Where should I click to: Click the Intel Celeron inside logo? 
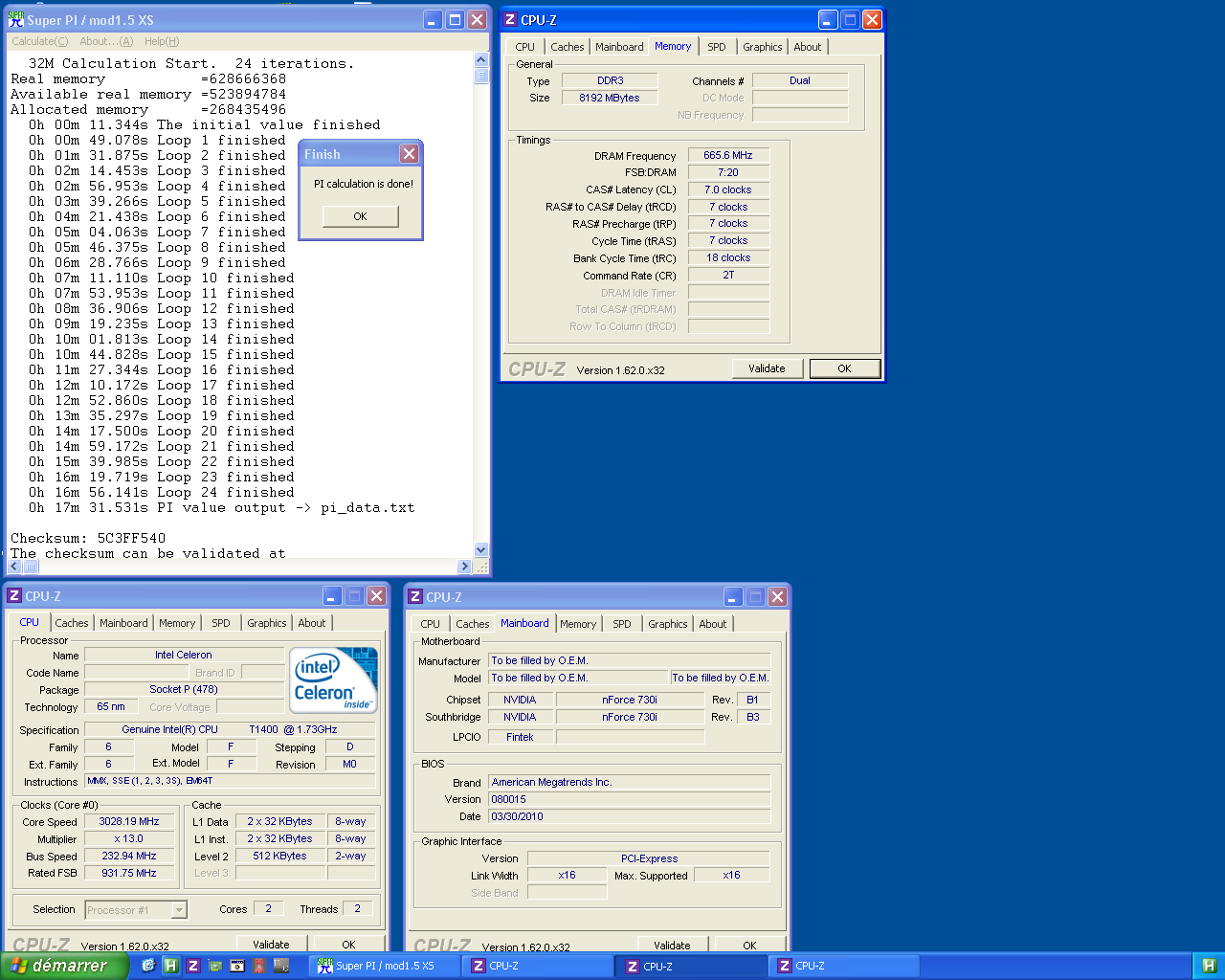(x=333, y=679)
